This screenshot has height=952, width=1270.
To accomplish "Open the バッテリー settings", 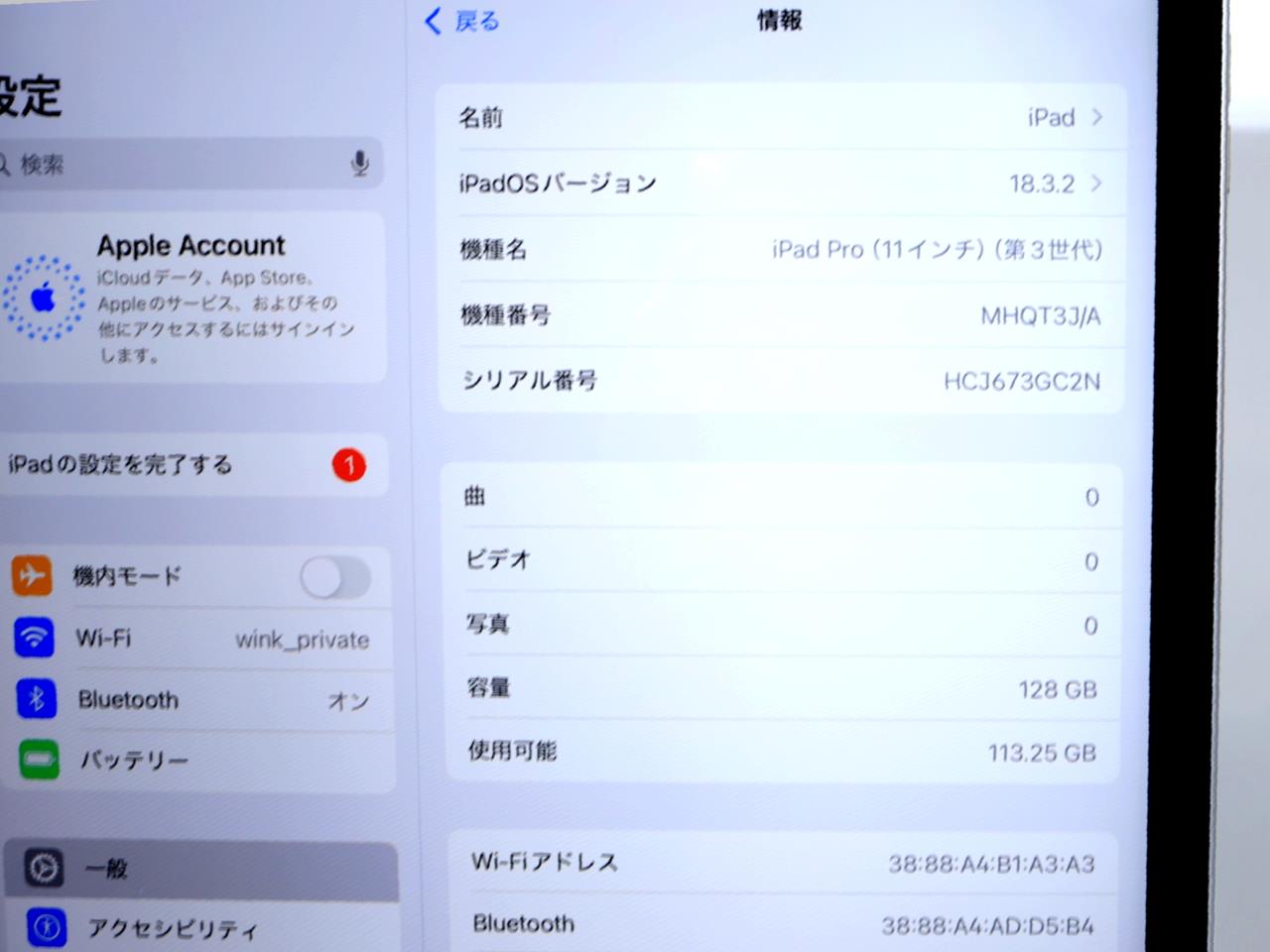I will [x=198, y=761].
